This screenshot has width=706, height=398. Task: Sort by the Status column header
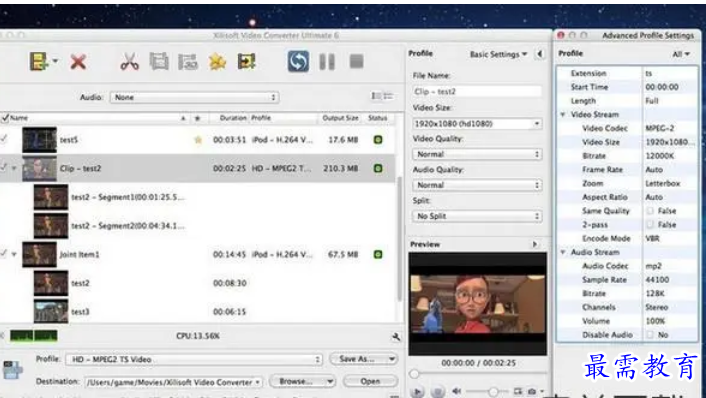pos(378,118)
